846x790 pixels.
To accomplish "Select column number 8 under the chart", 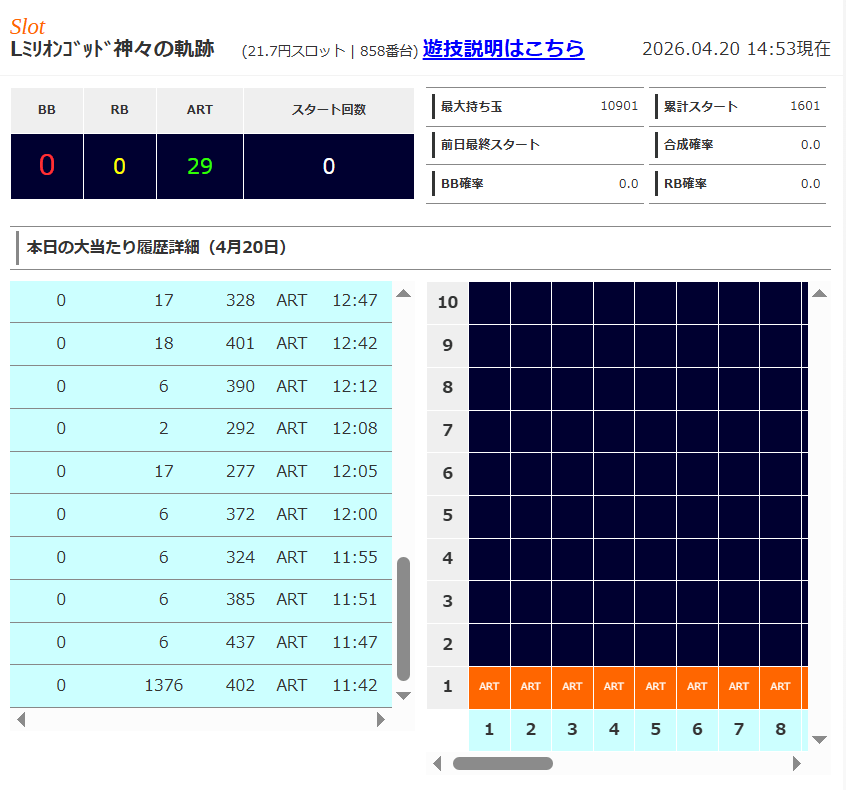I will [780, 730].
